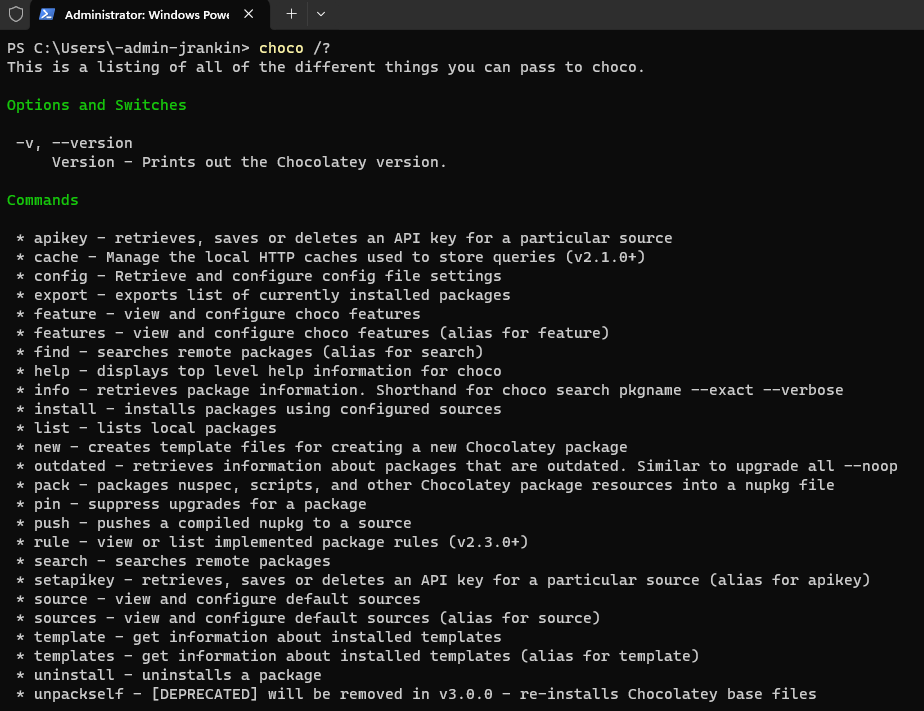Click the 'search' command entry

point(60,561)
